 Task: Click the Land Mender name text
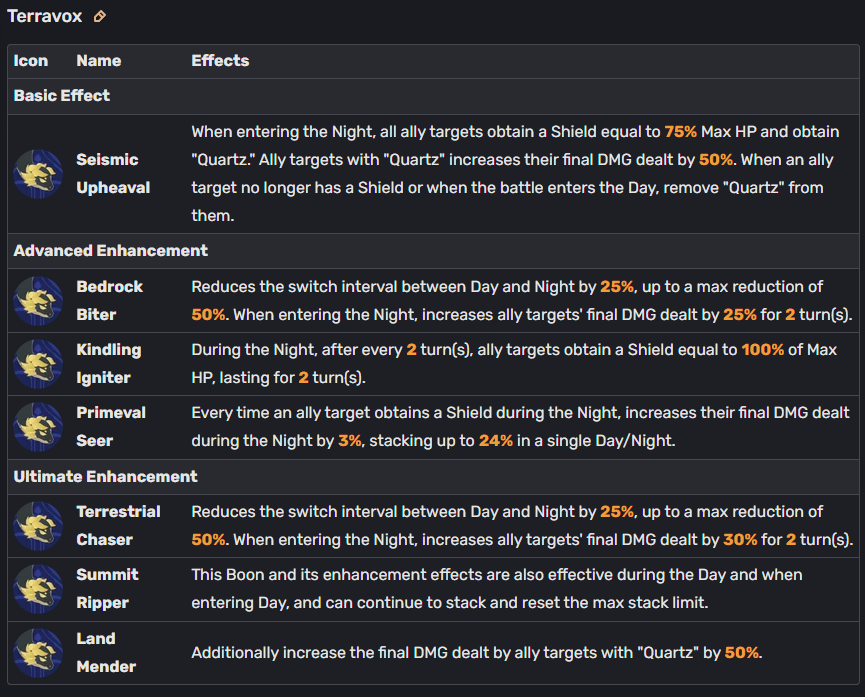(x=106, y=653)
